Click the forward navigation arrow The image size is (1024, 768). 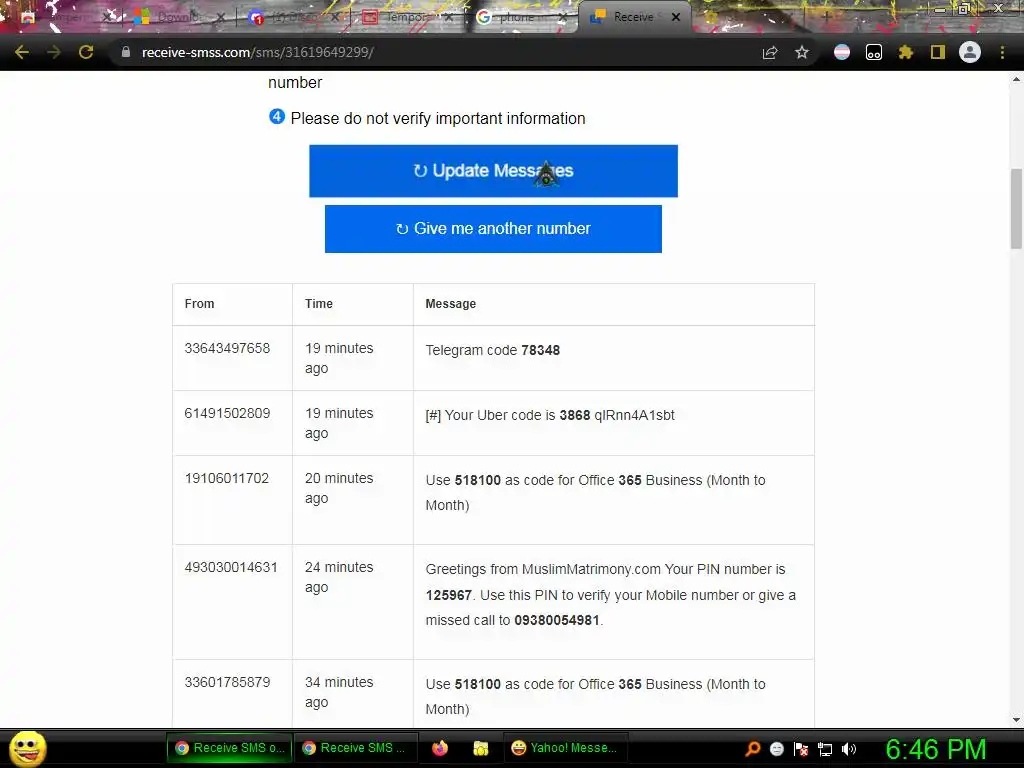(x=54, y=52)
